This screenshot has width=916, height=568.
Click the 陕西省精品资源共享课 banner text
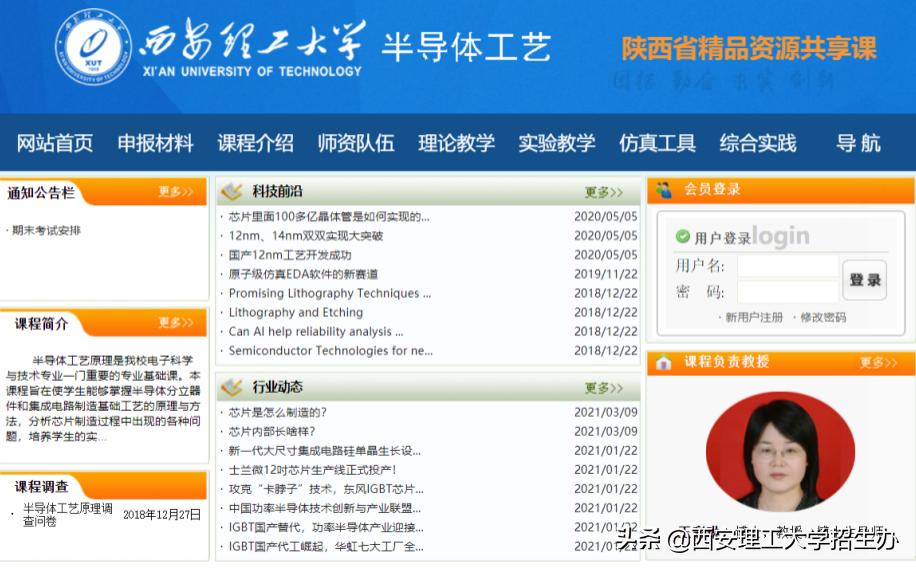749,49
